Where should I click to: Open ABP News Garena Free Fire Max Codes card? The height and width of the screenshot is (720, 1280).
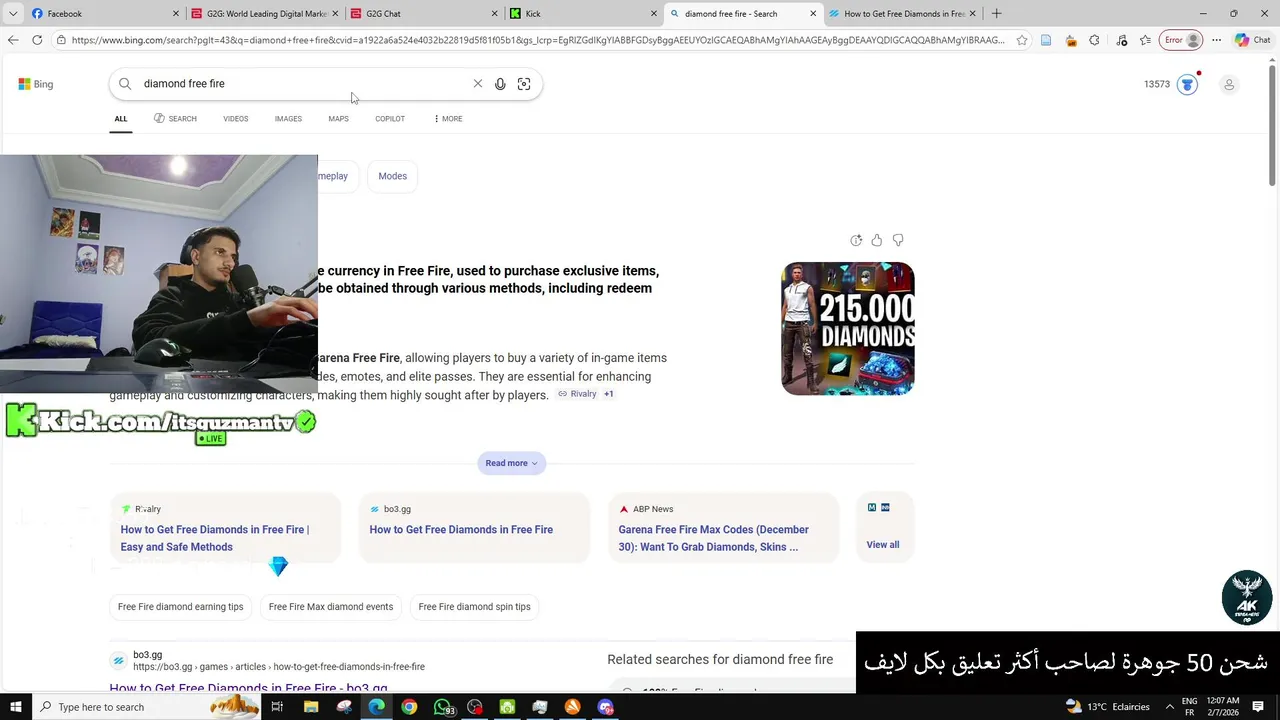pos(723,528)
